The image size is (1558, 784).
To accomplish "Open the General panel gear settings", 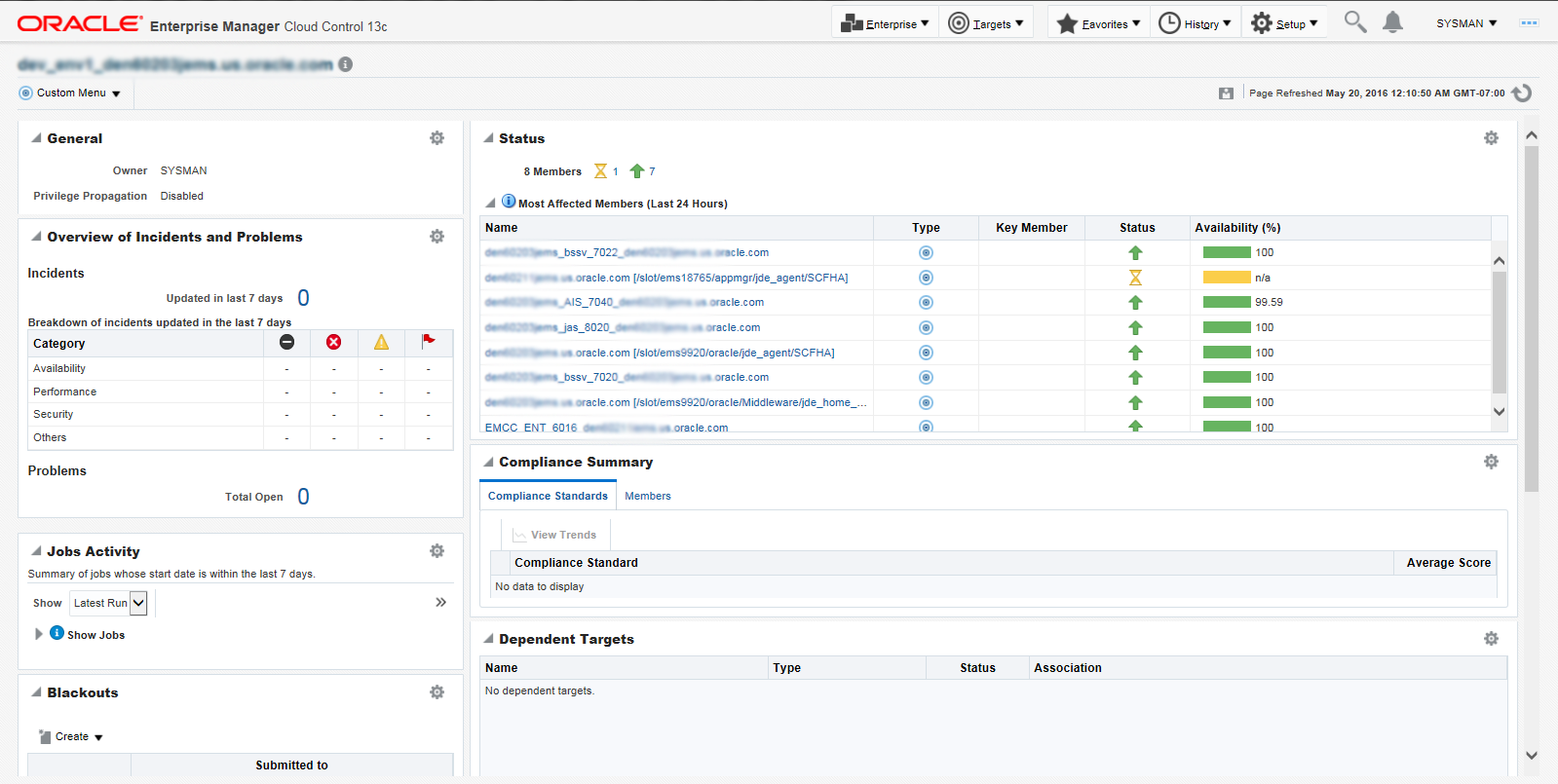I will (437, 138).
